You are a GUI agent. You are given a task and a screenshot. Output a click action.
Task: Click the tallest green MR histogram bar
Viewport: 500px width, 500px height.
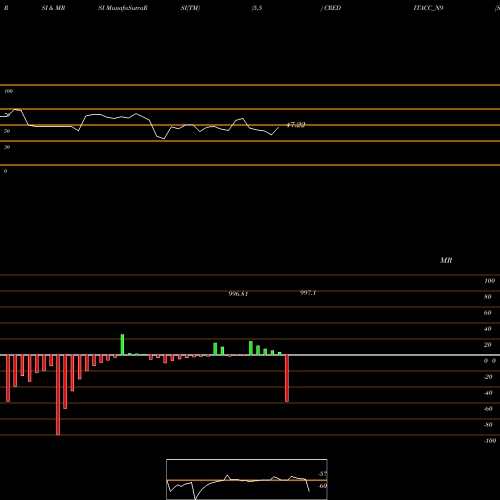click(122, 345)
